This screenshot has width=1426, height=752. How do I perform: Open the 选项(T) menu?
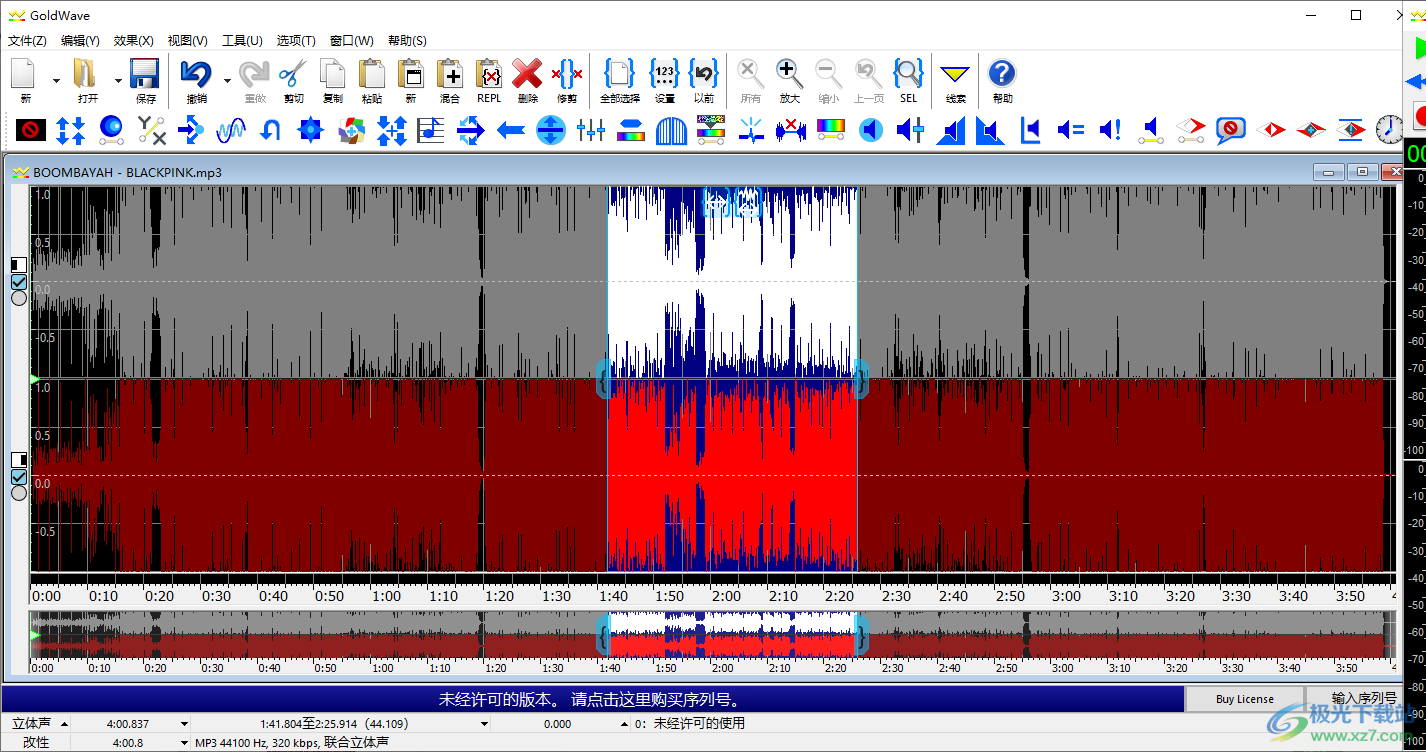[296, 41]
